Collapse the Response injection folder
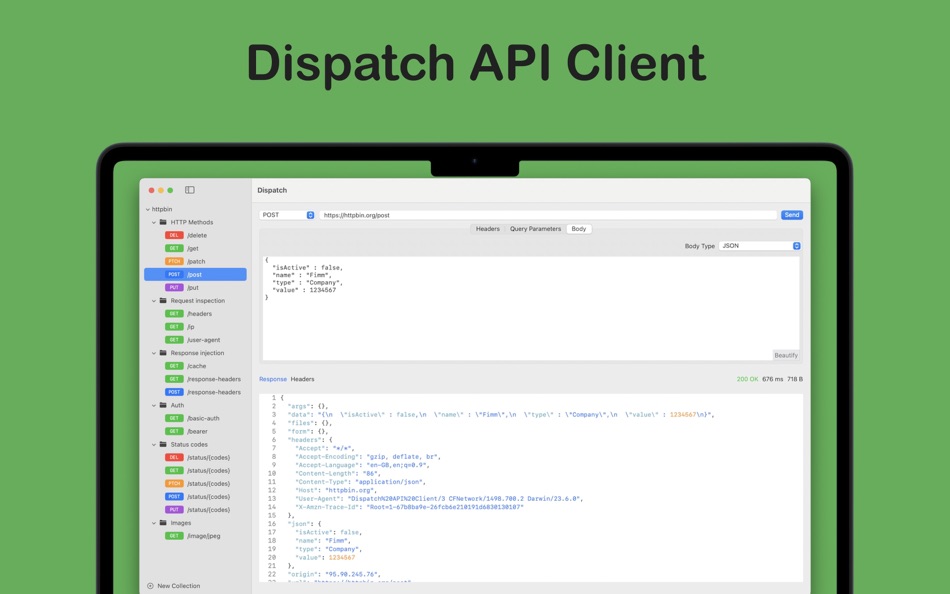This screenshot has width=950, height=594. (154, 353)
